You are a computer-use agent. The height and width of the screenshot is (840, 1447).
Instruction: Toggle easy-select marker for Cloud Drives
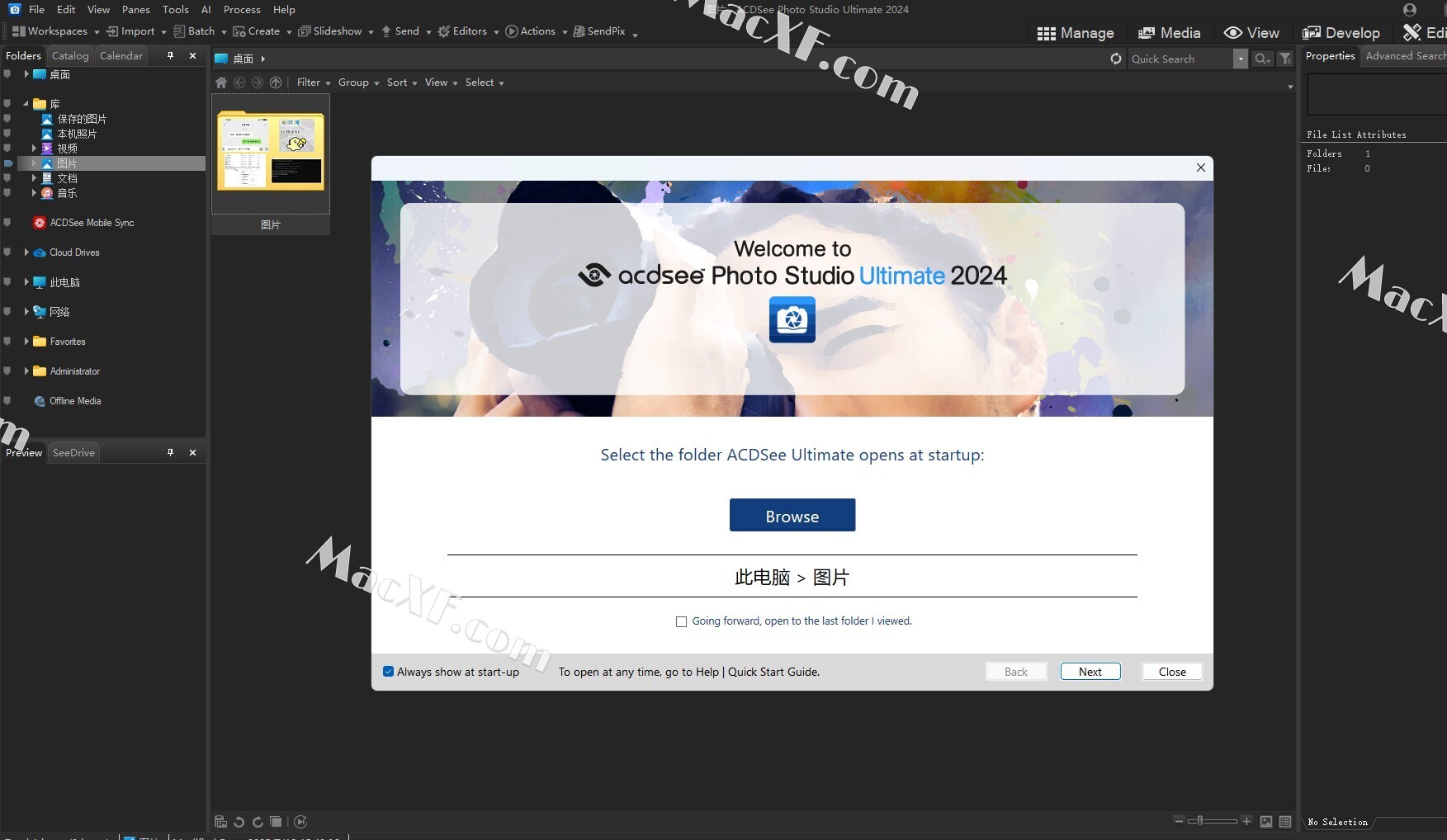coord(7,252)
